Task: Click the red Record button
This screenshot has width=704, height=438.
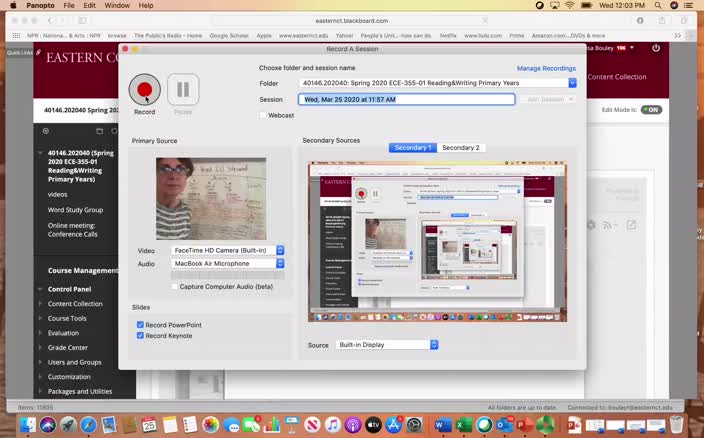Action: (145, 90)
